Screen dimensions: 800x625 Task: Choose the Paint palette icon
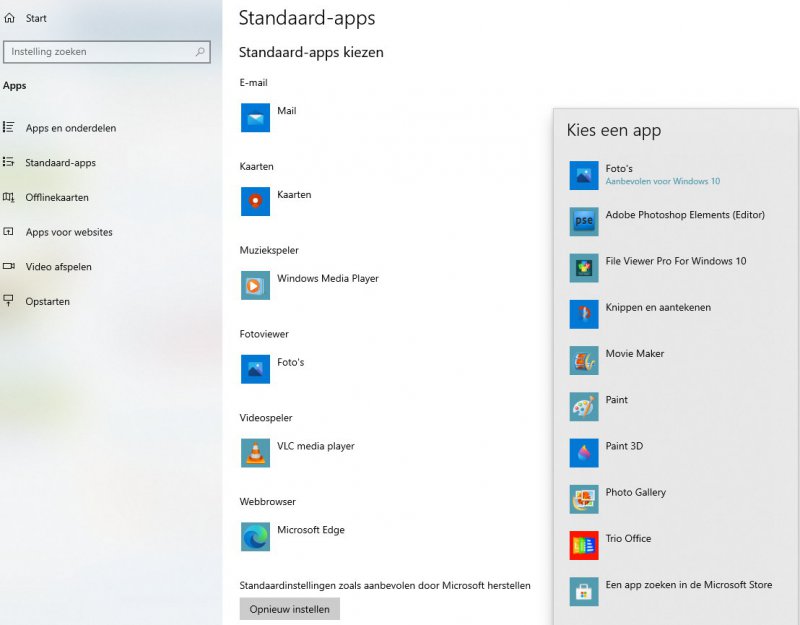click(x=584, y=407)
